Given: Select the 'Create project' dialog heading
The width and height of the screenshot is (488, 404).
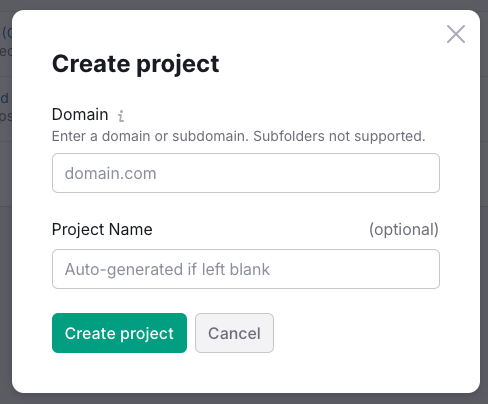Looking at the screenshot, I should [x=136, y=64].
